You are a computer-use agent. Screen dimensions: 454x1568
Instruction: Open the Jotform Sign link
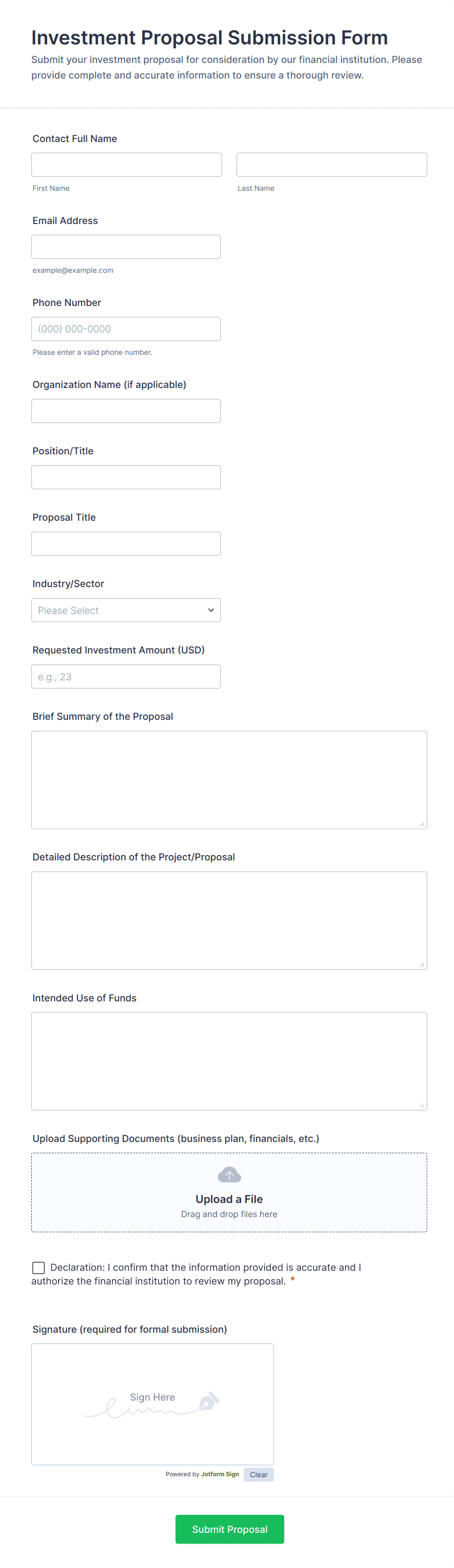pos(220,1474)
